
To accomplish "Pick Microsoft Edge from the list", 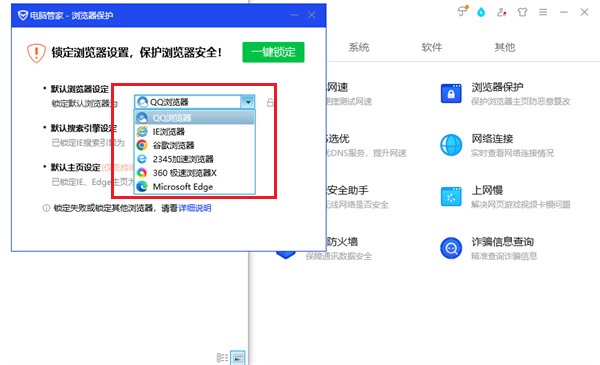I will (195, 187).
